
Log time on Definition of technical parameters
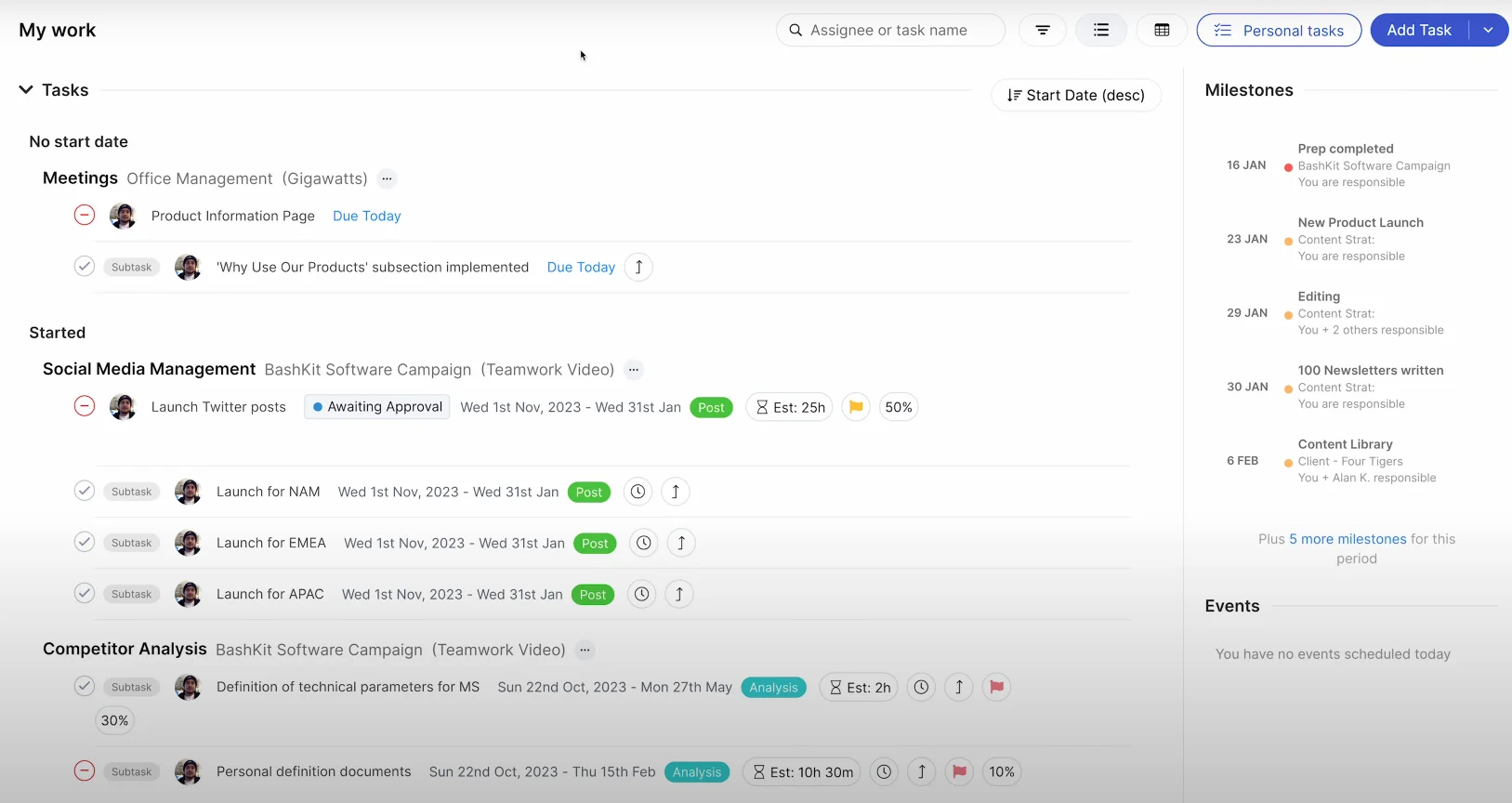click(921, 687)
